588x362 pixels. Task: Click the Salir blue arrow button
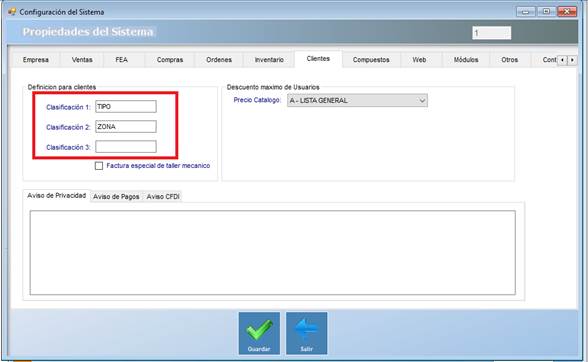[x=306, y=333]
